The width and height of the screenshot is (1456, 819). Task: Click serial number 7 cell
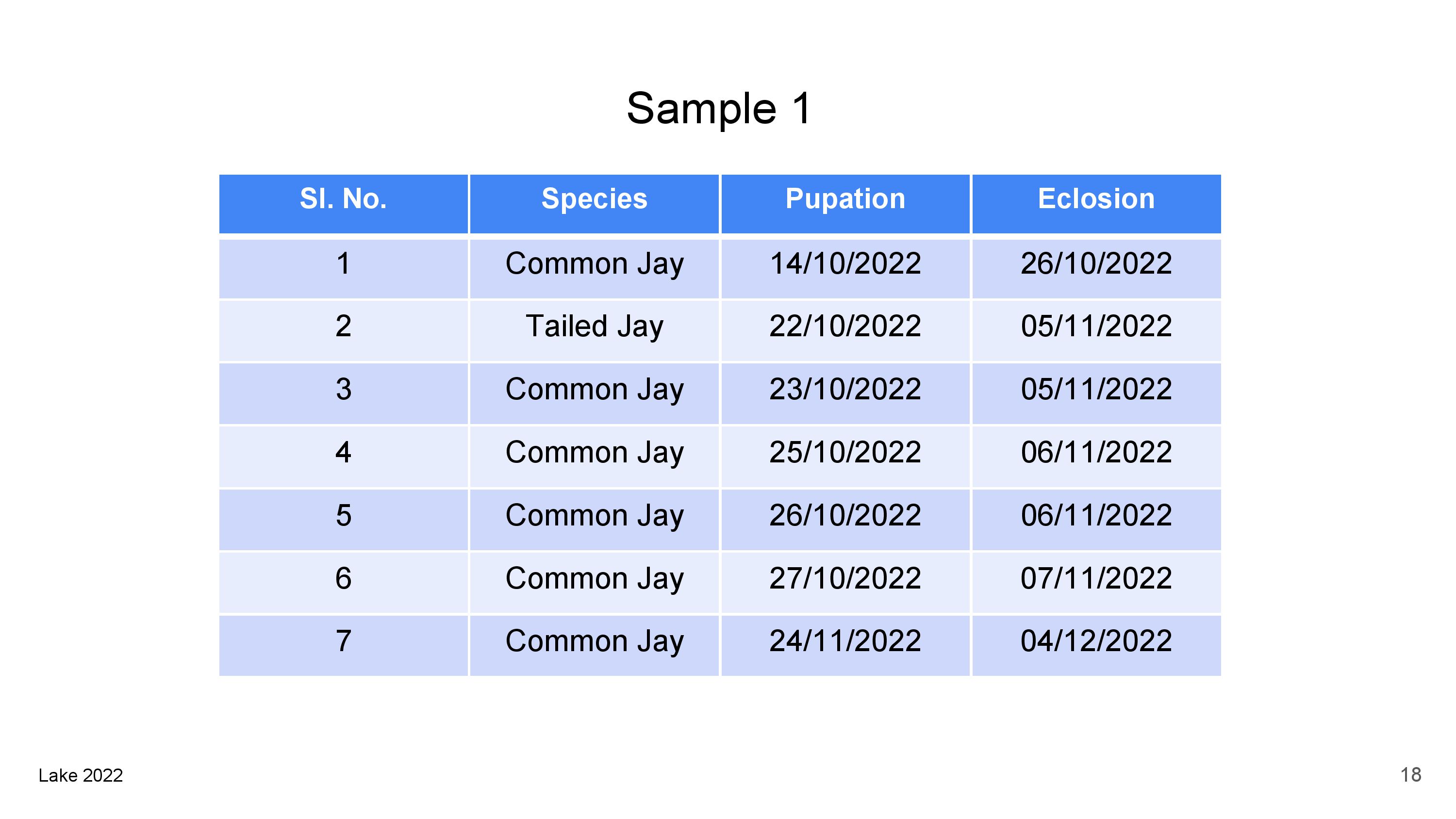[x=343, y=641]
